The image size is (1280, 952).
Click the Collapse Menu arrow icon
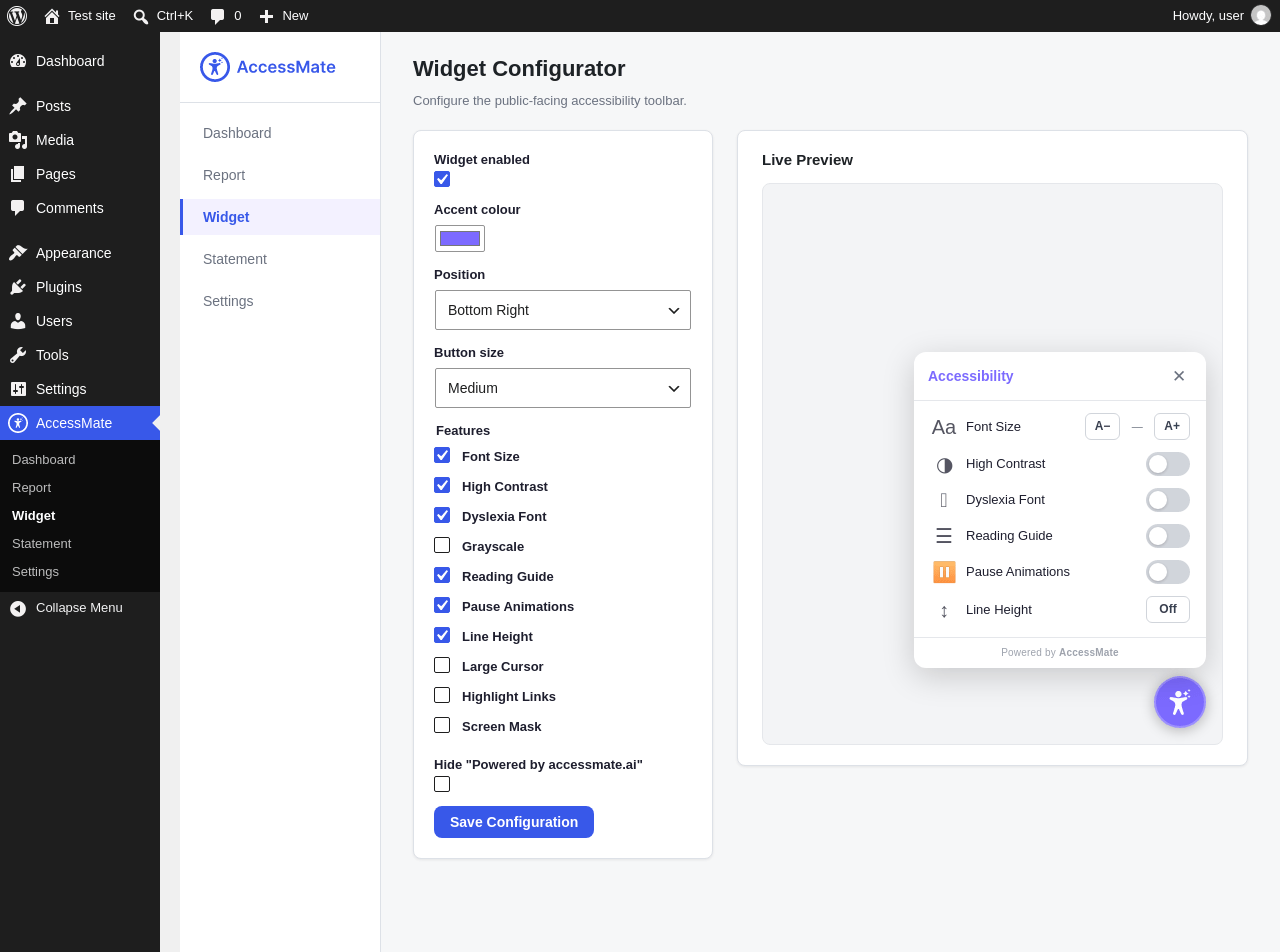click(18, 608)
